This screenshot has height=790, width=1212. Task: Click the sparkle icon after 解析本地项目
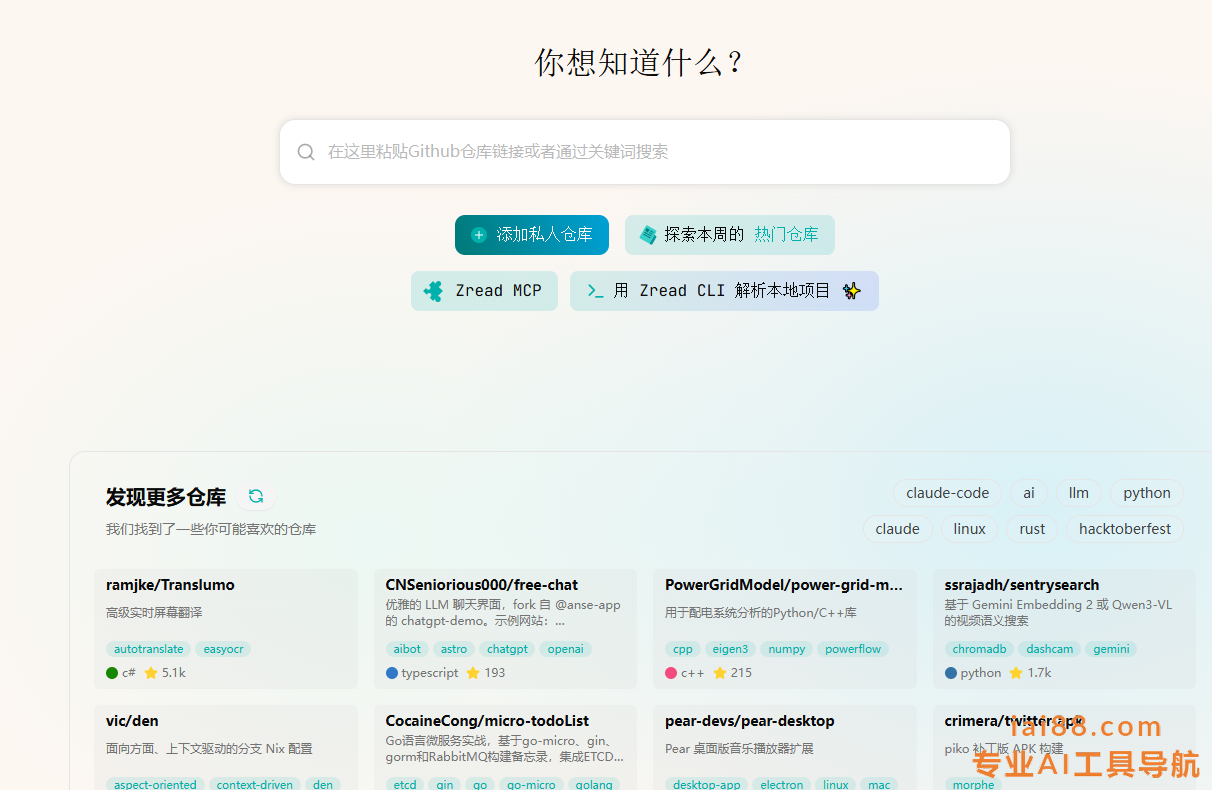pyautogui.click(x=851, y=291)
